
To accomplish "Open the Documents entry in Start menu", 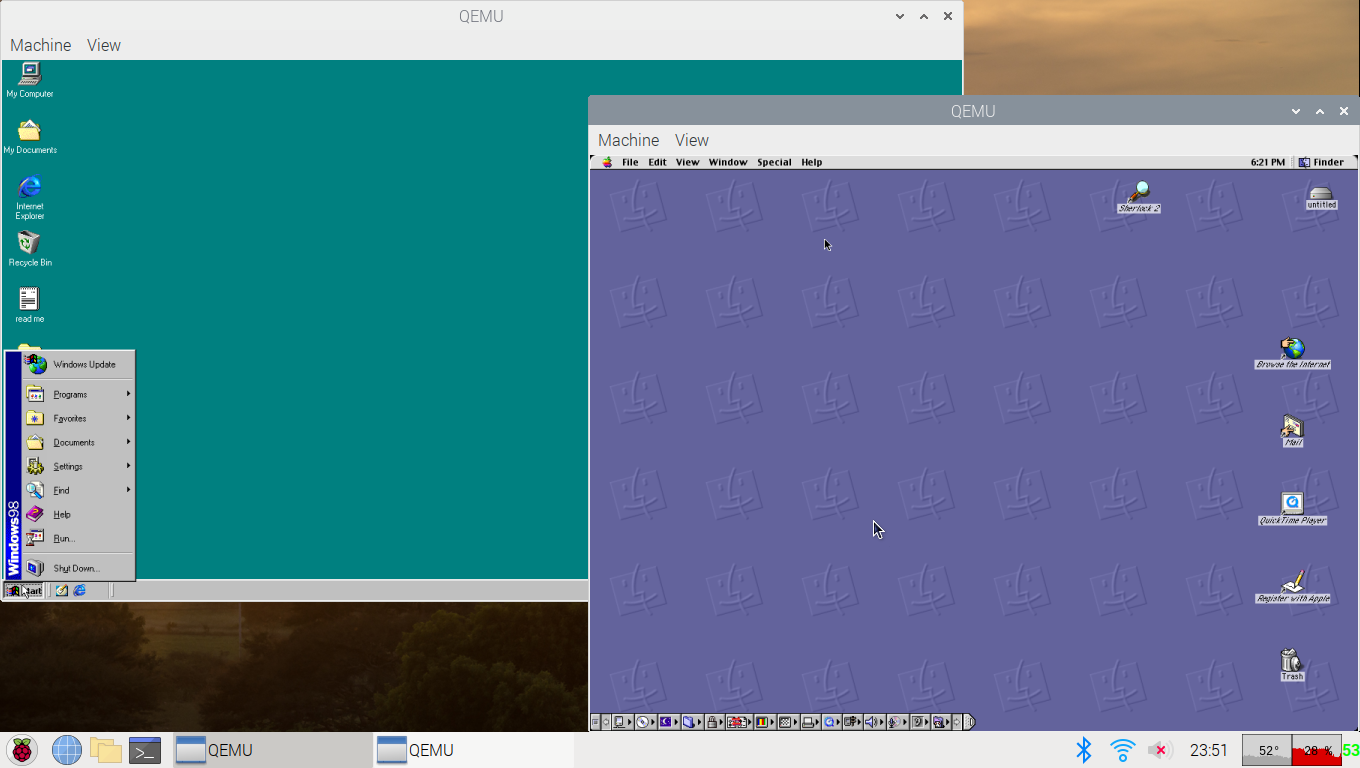I will coord(78,442).
